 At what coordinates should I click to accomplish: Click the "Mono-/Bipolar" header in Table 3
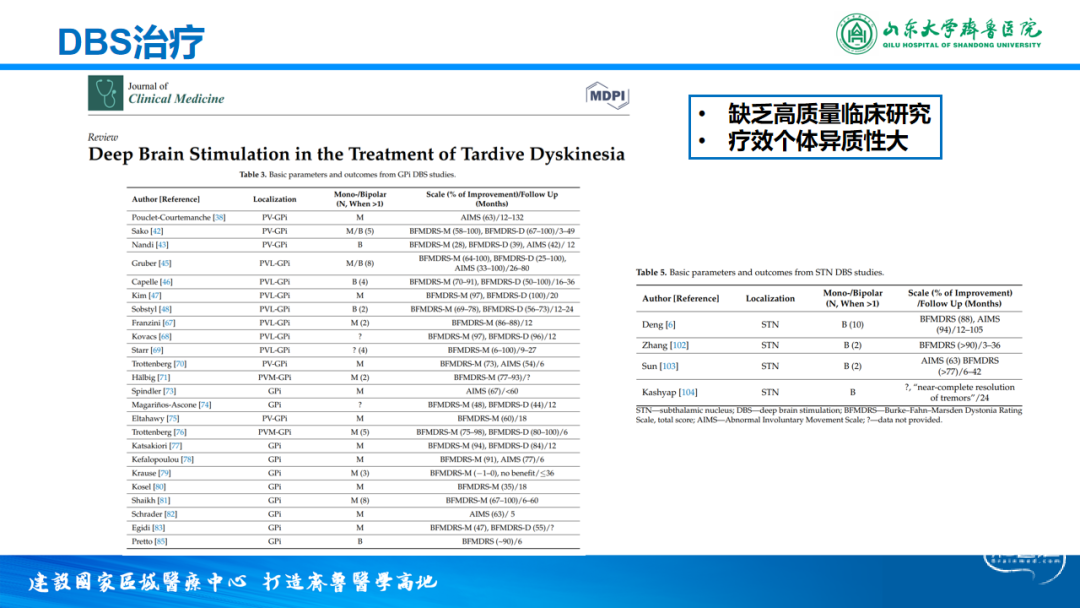coord(360,199)
